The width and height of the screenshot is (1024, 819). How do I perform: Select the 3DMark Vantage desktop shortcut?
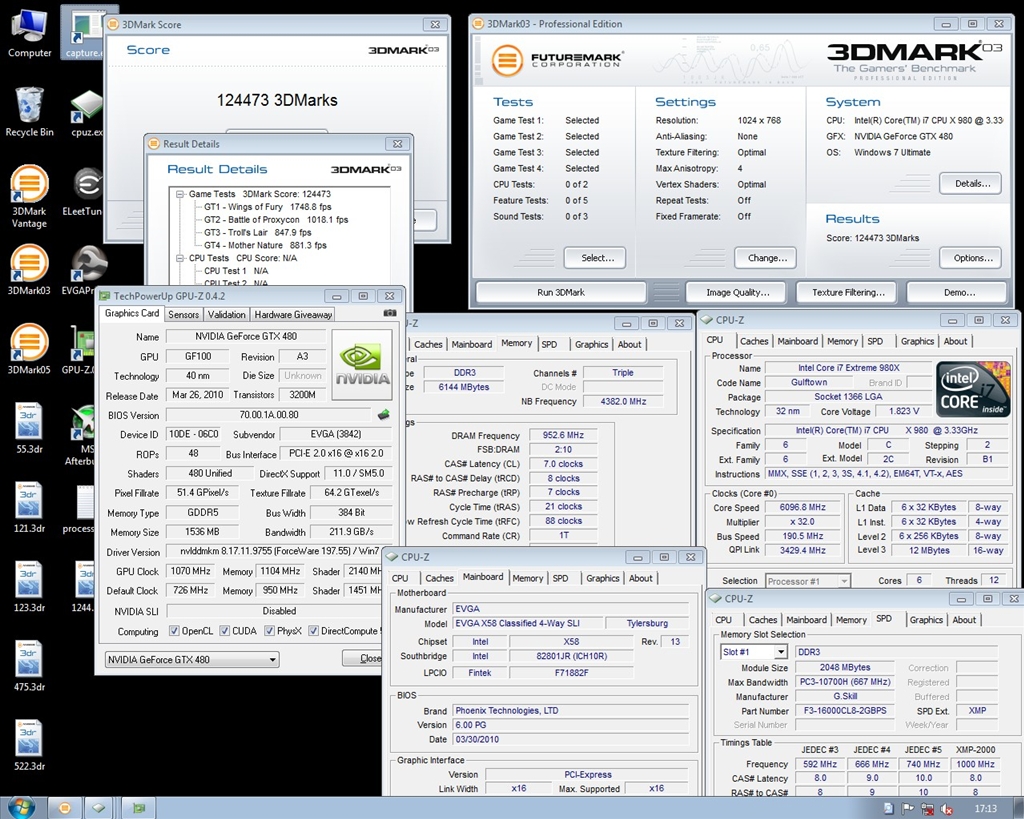[29, 197]
